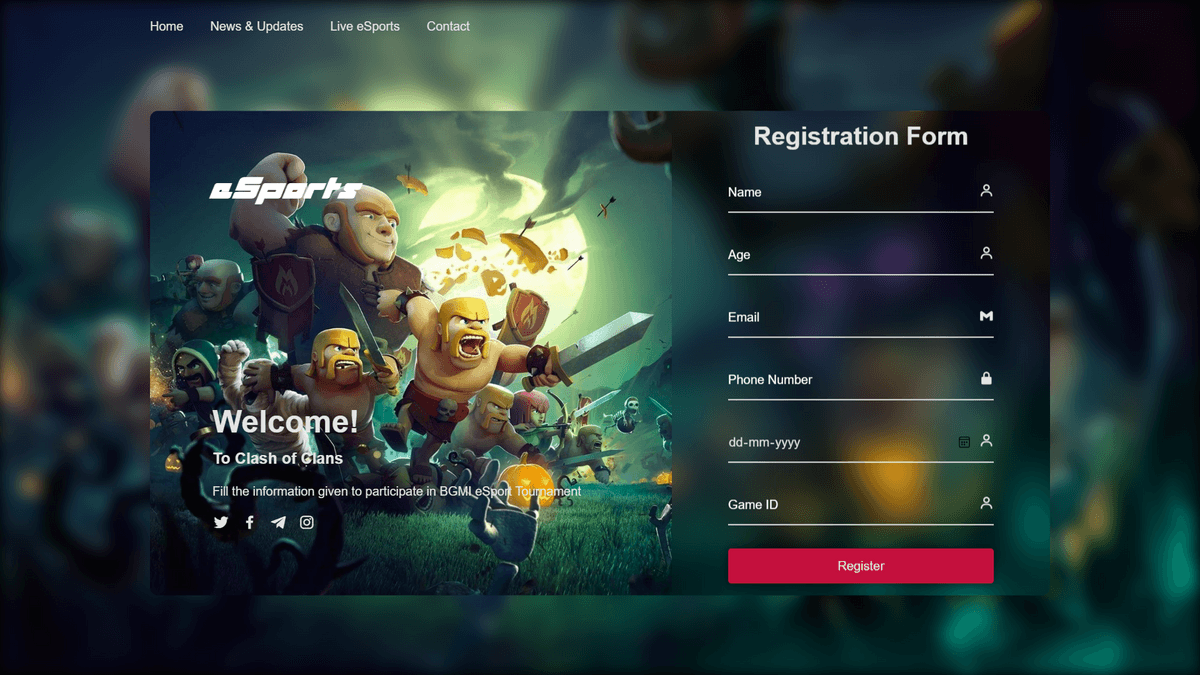The height and width of the screenshot is (675, 1200).
Task: Click the Telegram paper plane icon
Action: [278, 522]
